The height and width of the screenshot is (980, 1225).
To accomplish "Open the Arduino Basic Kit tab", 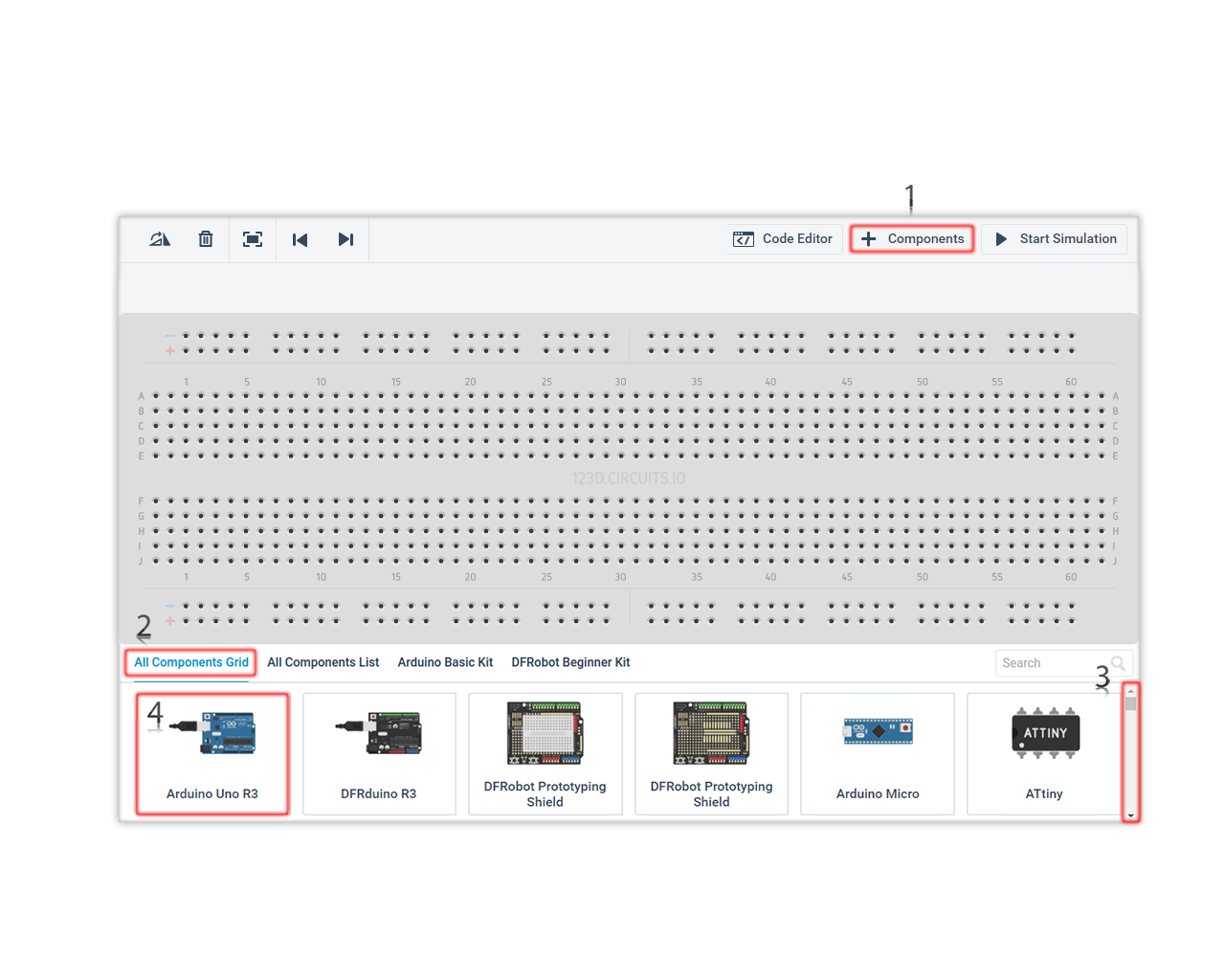I will pos(445,662).
